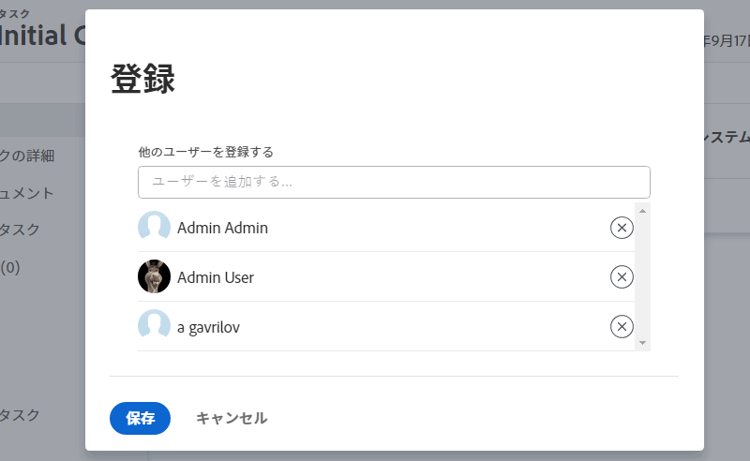This screenshot has width=750, height=461.
Task: Click the X icon beside a gavrilov
Action: [x=621, y=326]
